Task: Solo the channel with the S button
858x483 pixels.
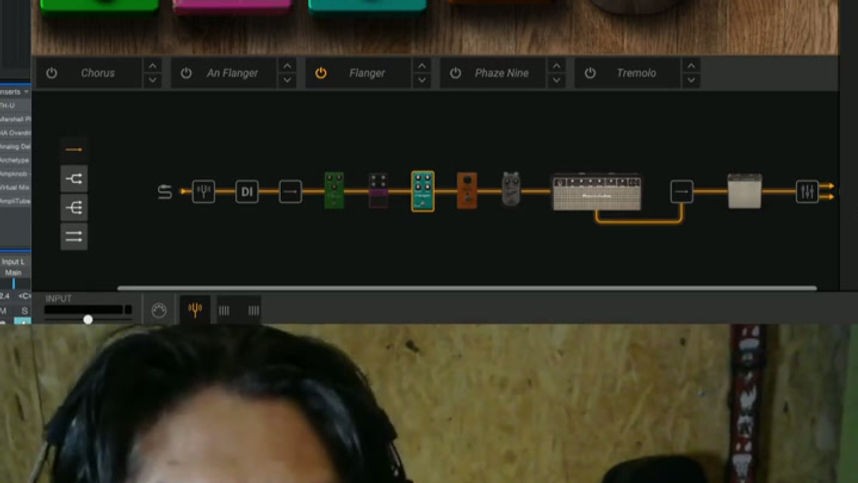Action: click(x=24, y=311)
